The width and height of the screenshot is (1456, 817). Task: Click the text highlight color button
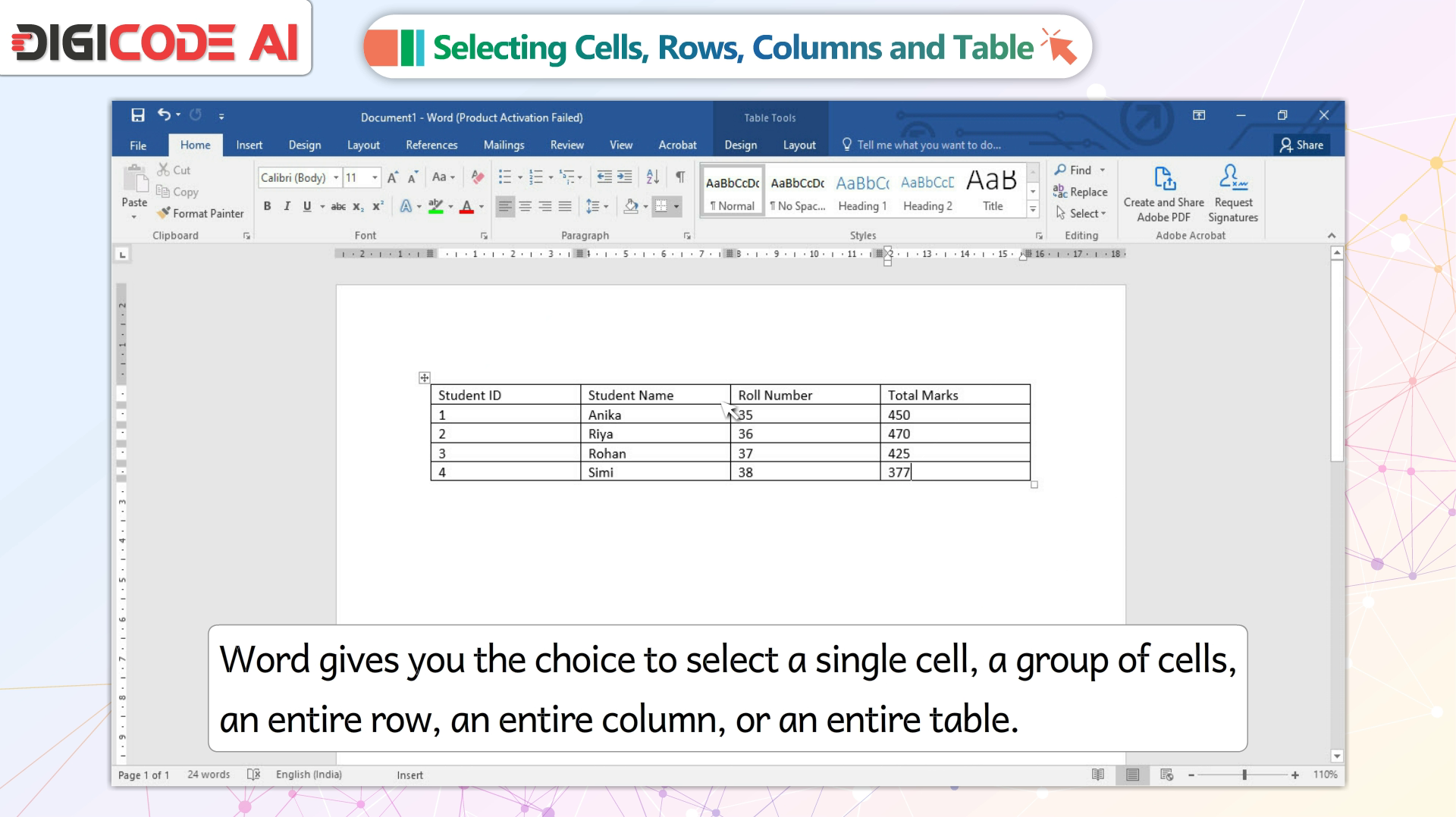(435, 206)
